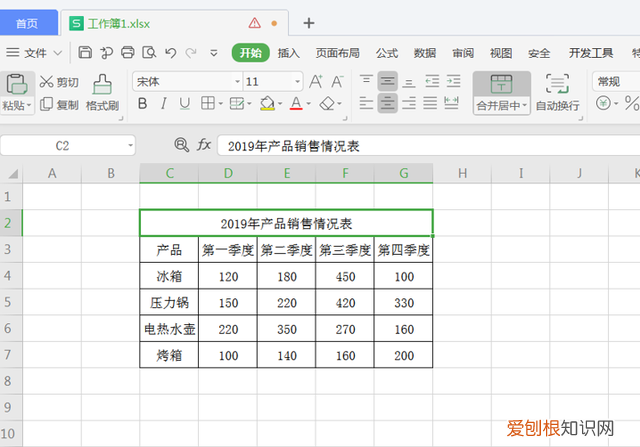Align text right

(x=409, y=103)
